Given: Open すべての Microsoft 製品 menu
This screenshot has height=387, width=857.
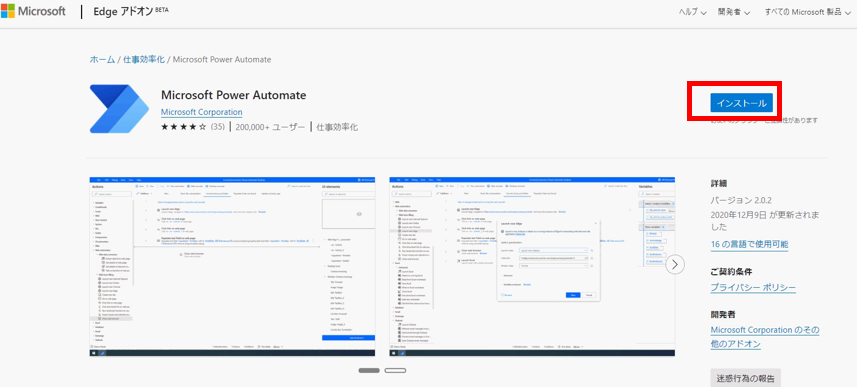Looking at the screenshot, I should 807,12.
